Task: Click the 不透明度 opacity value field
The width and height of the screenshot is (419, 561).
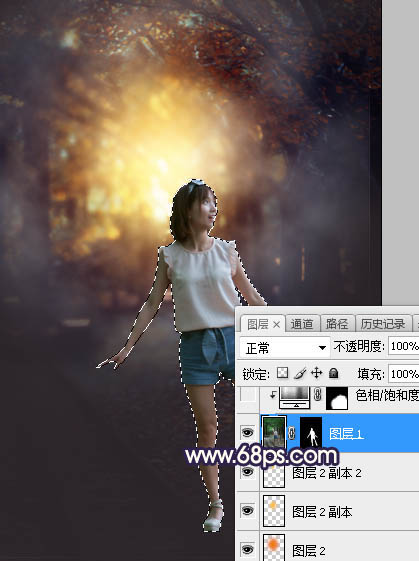Action: pyautogui.click(x=404, y=346)
